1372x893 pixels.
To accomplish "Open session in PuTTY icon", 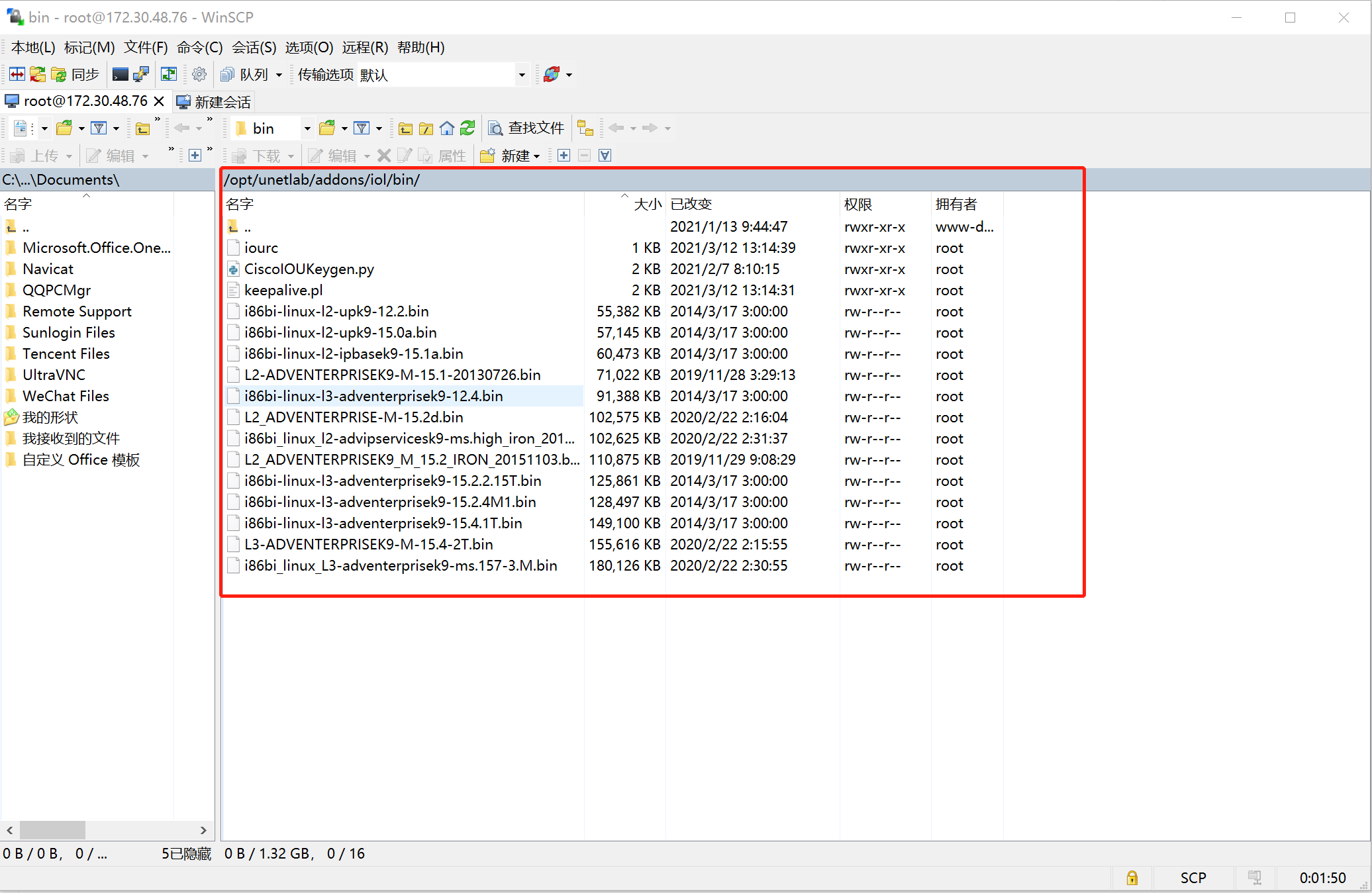I will (x=141, y=74).
